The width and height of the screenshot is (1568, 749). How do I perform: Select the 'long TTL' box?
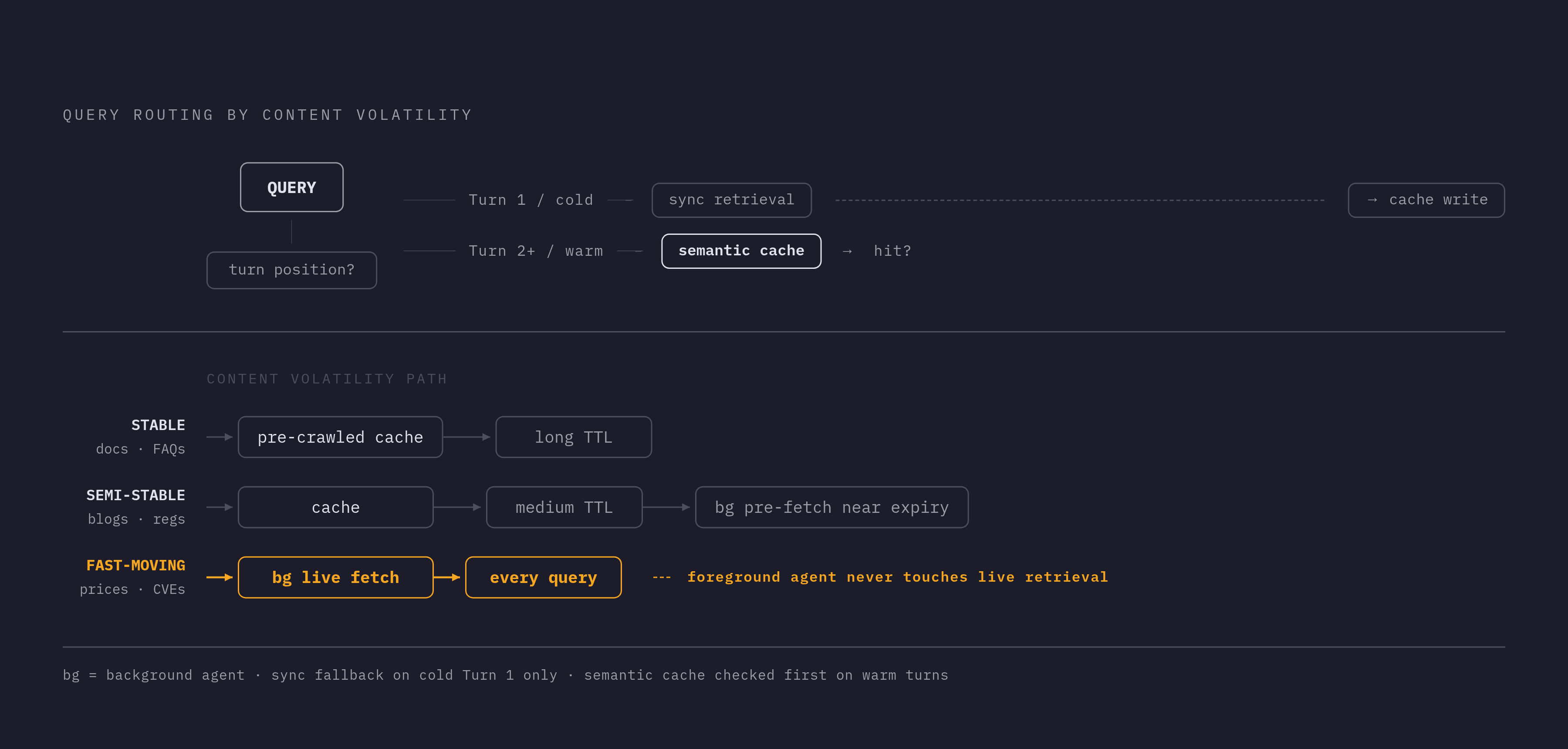[x=573, y=437]
